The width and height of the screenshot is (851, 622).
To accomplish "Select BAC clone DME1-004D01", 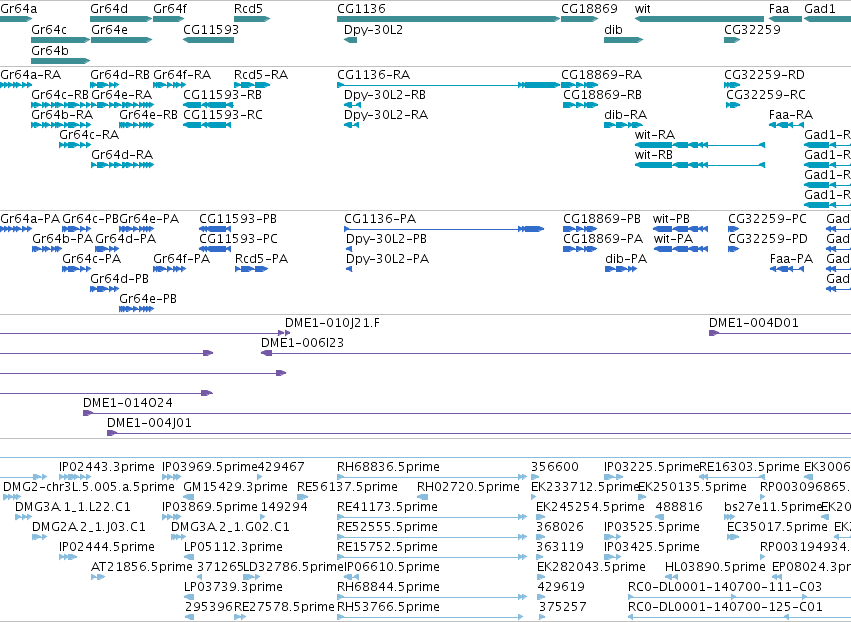I will [x=754, y=323].
